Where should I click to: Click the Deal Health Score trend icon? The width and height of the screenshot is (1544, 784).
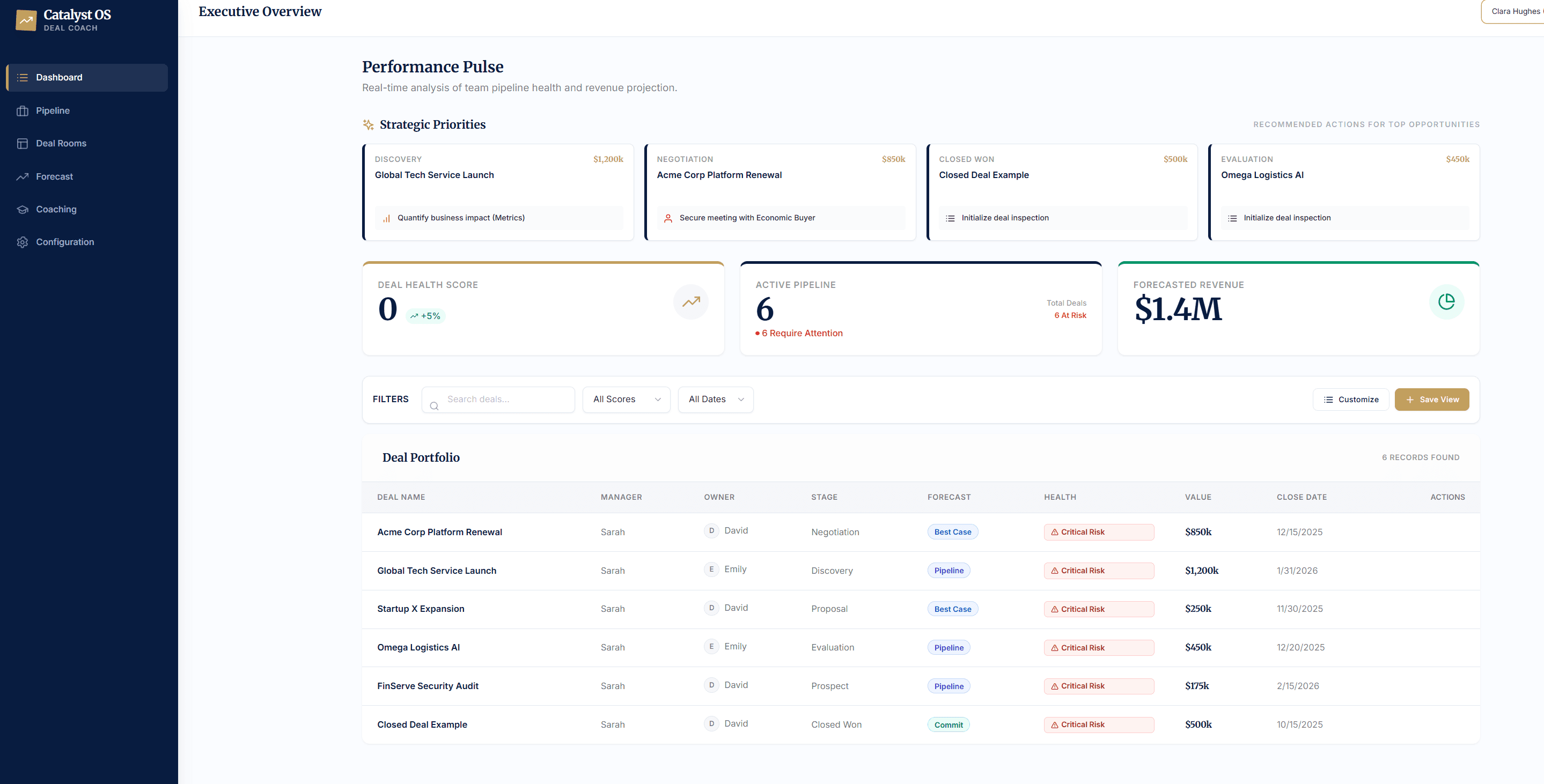pos(690,302)
